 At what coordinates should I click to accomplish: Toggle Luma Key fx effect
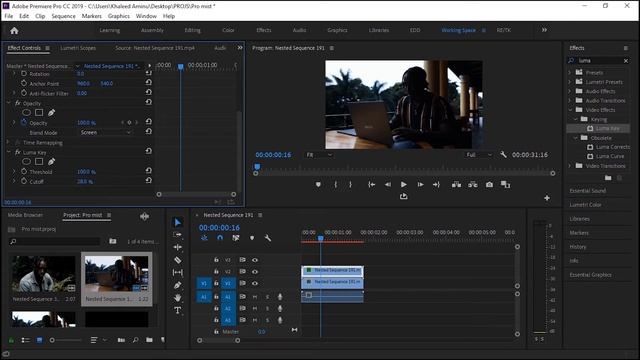click(18, 152)
